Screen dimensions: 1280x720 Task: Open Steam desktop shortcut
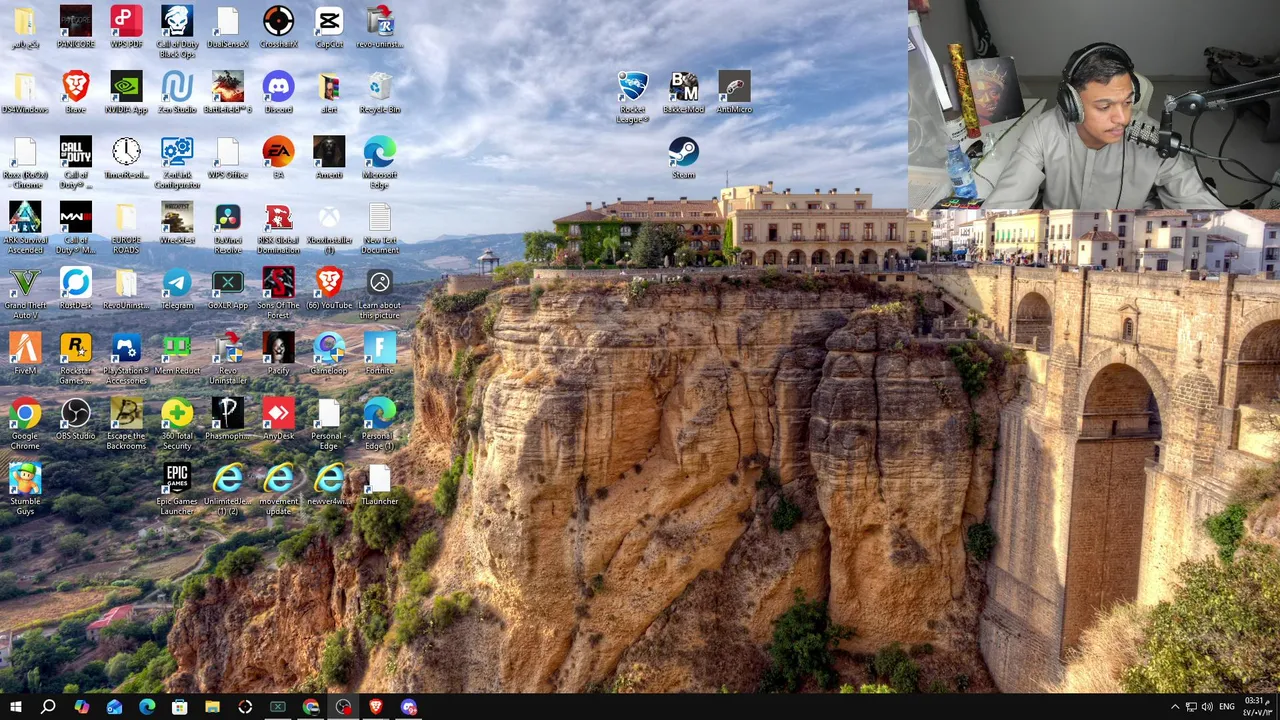tap(683, 157)
